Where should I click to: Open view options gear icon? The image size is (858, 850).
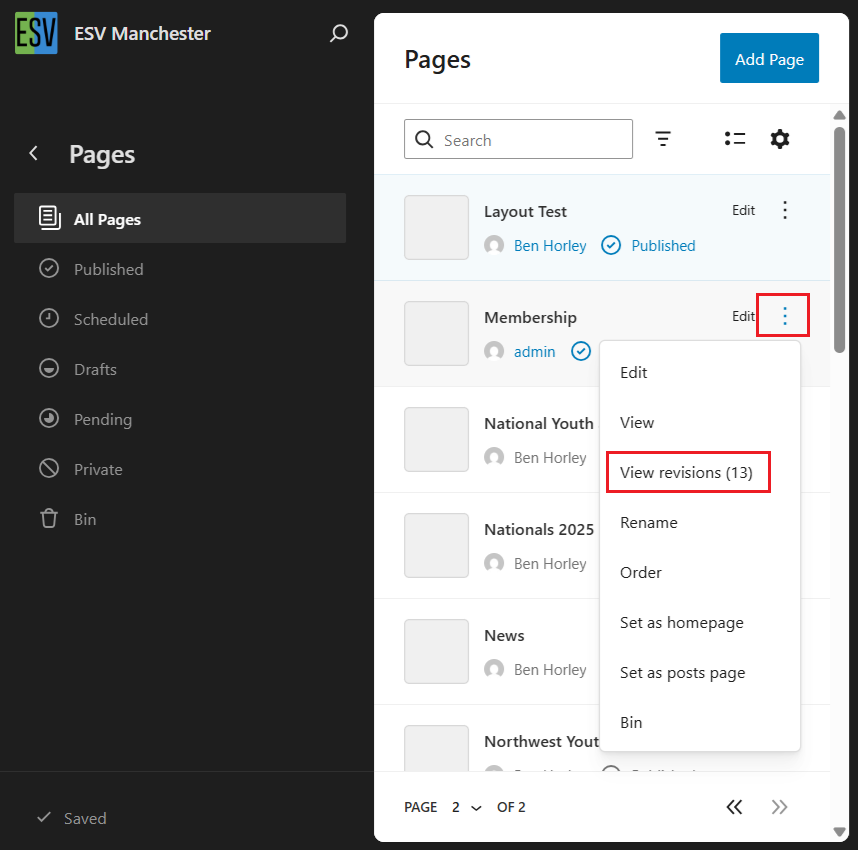[780, 139]
